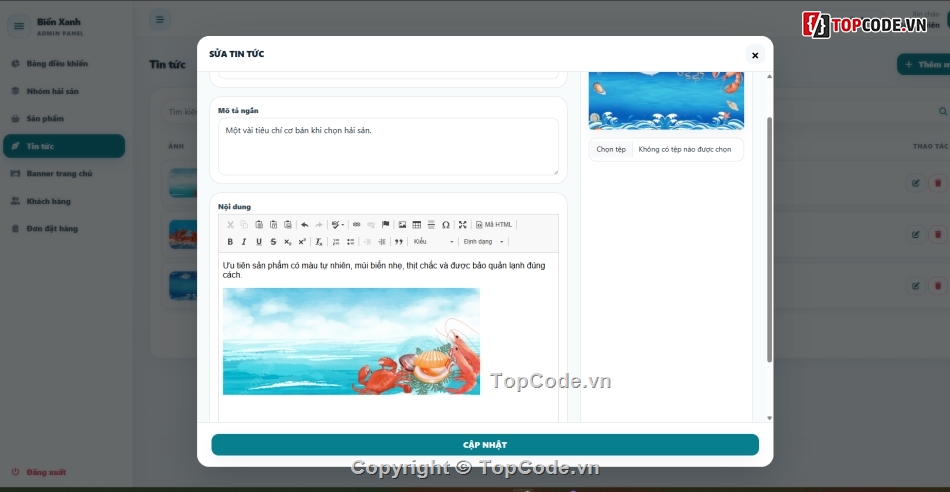Screen dimensions: 950x492
Task: Click the Không có tệp nào được chọn text
Action: point(685,150)
